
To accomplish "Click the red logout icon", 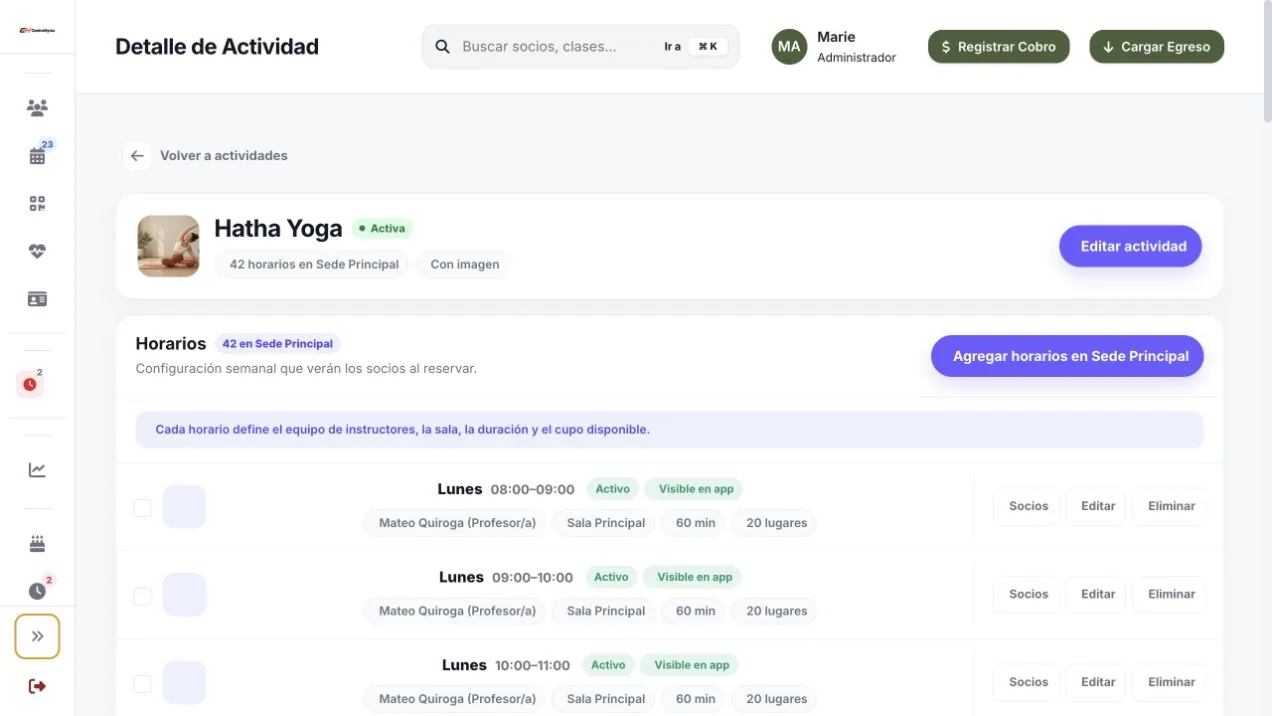I will 37,686.
